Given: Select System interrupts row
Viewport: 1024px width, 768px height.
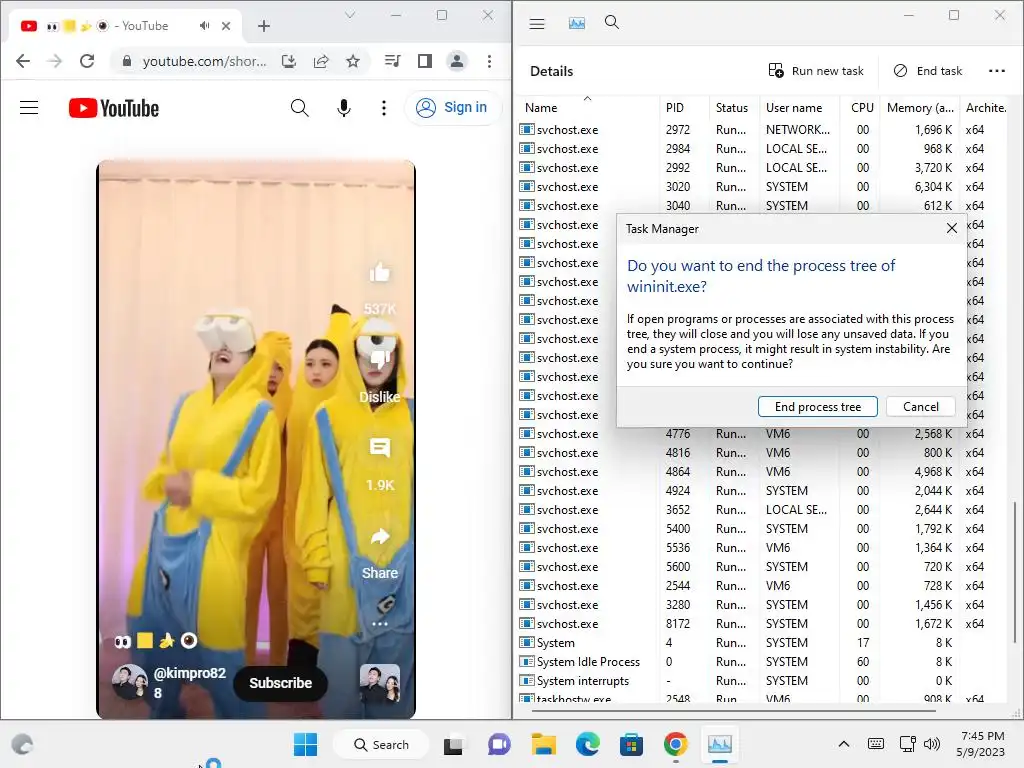Looking at the screenshot, I should (763, 681).
